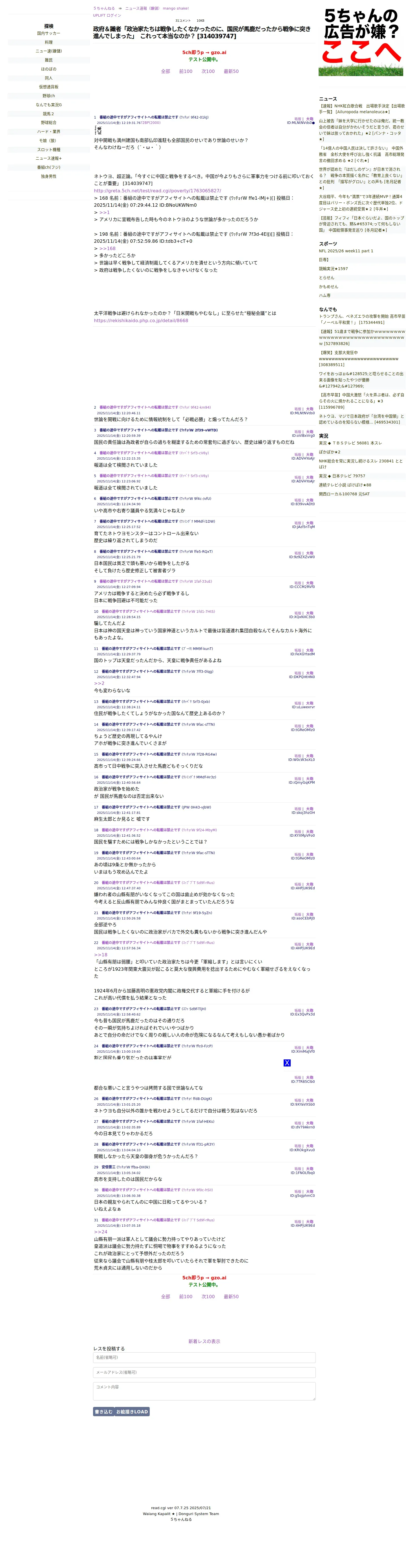Open スロット機種 board link
Image resolution: width=406 pixels, height=1568 pixels.
49,149
